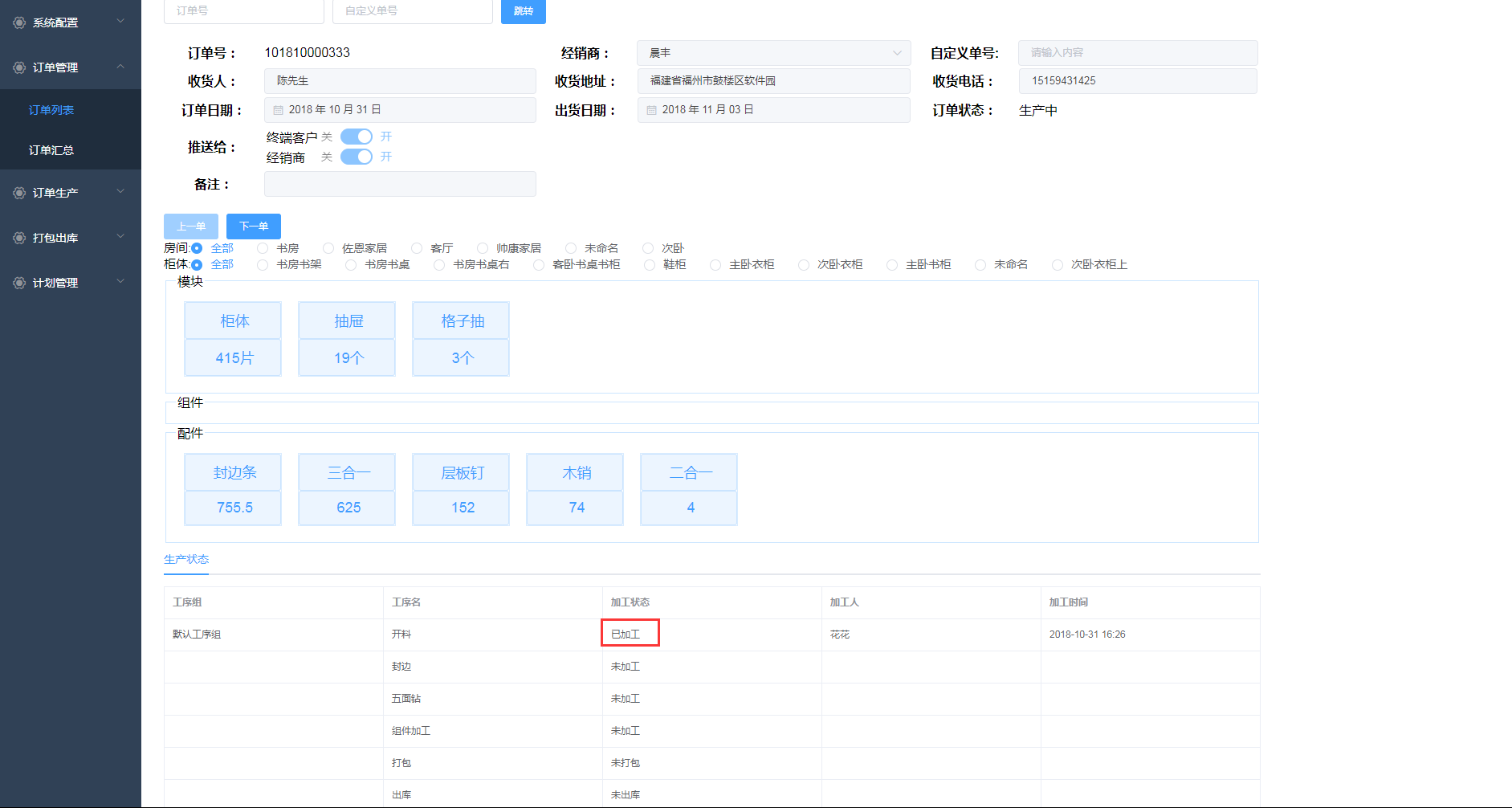Click the 柜体 415片 module tile

[x=233, y=339]
